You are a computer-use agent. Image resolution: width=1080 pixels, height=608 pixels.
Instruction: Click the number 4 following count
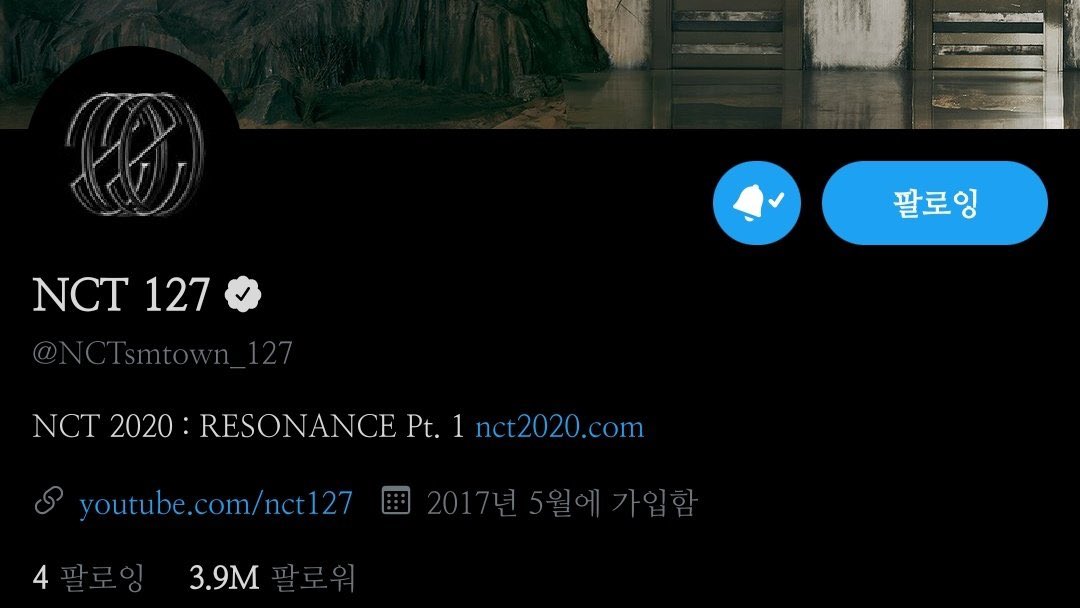(x=41, y=577)
